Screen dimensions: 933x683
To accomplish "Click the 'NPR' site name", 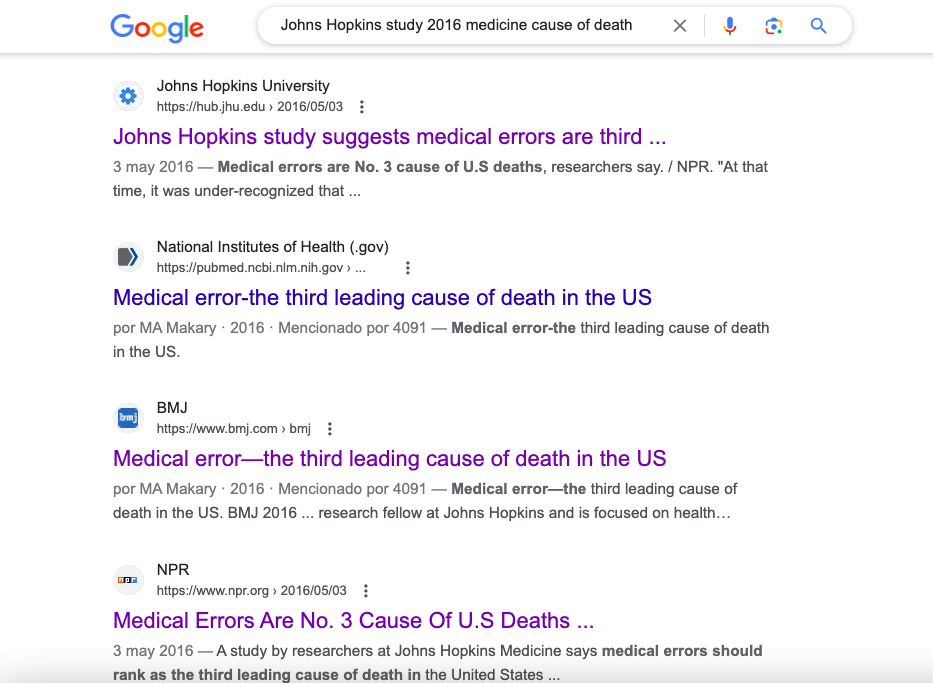I will [x=173, y=570].
